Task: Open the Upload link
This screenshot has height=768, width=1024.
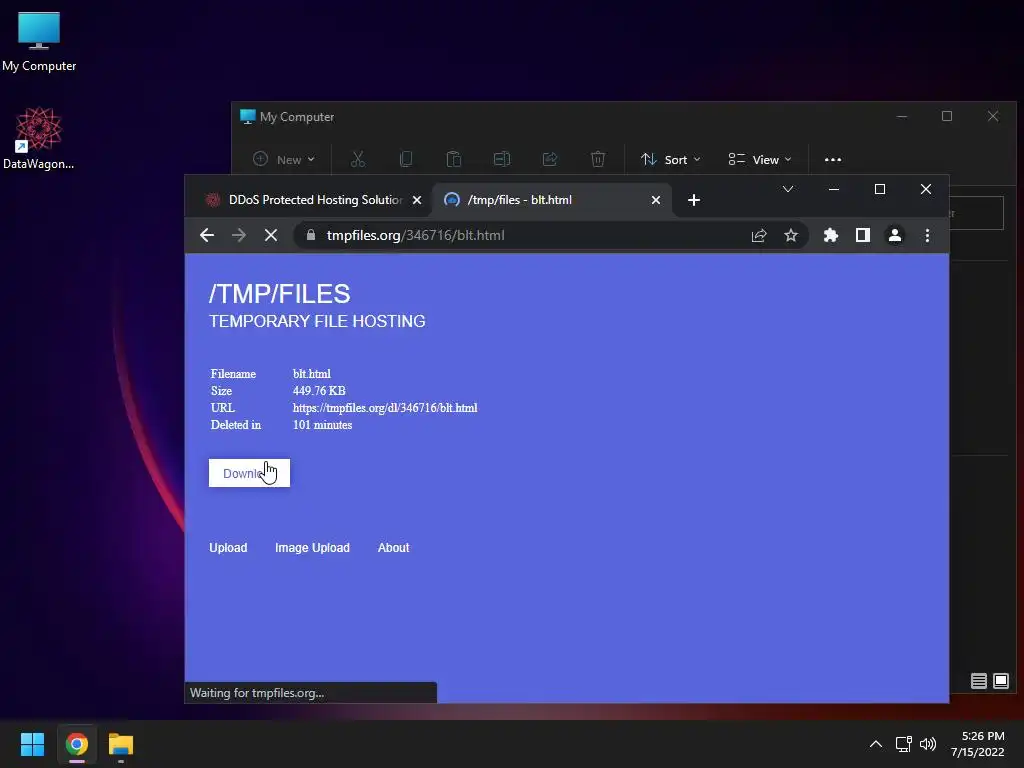Action: (x=228, y=548)
